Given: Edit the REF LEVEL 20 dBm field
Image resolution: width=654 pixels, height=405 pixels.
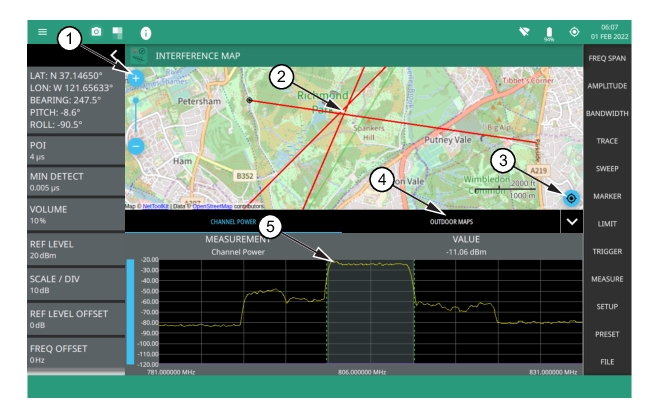Looking at the screenshot, I should [x=62, y=248].
